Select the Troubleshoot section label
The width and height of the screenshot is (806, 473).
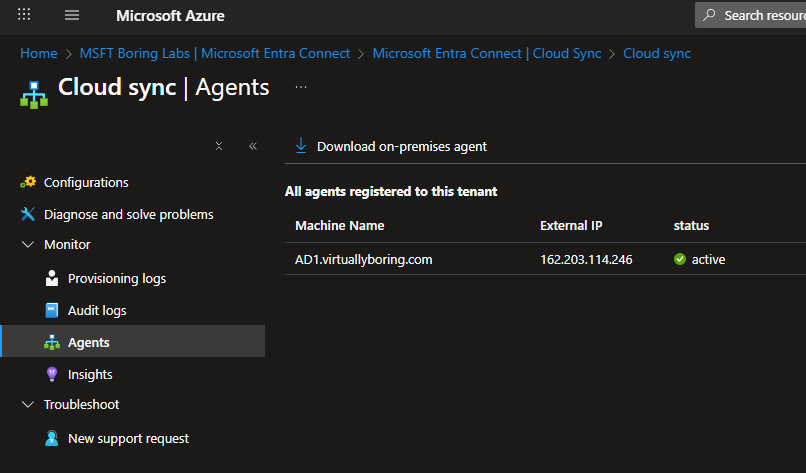pyautogui.click(x=81, y=405)
